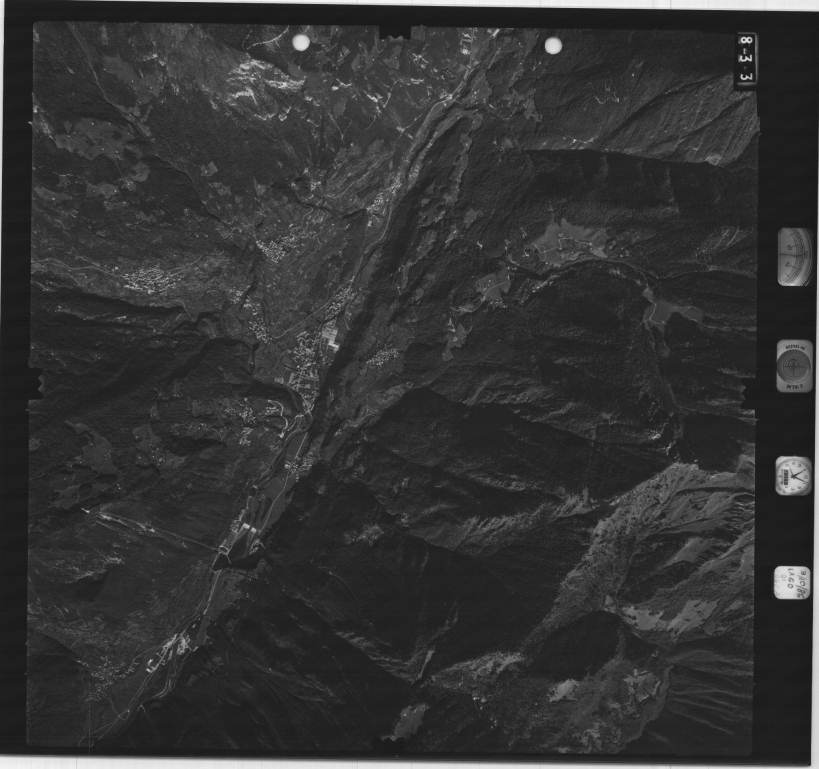Click the frame number label at top right

coord(746,58)
